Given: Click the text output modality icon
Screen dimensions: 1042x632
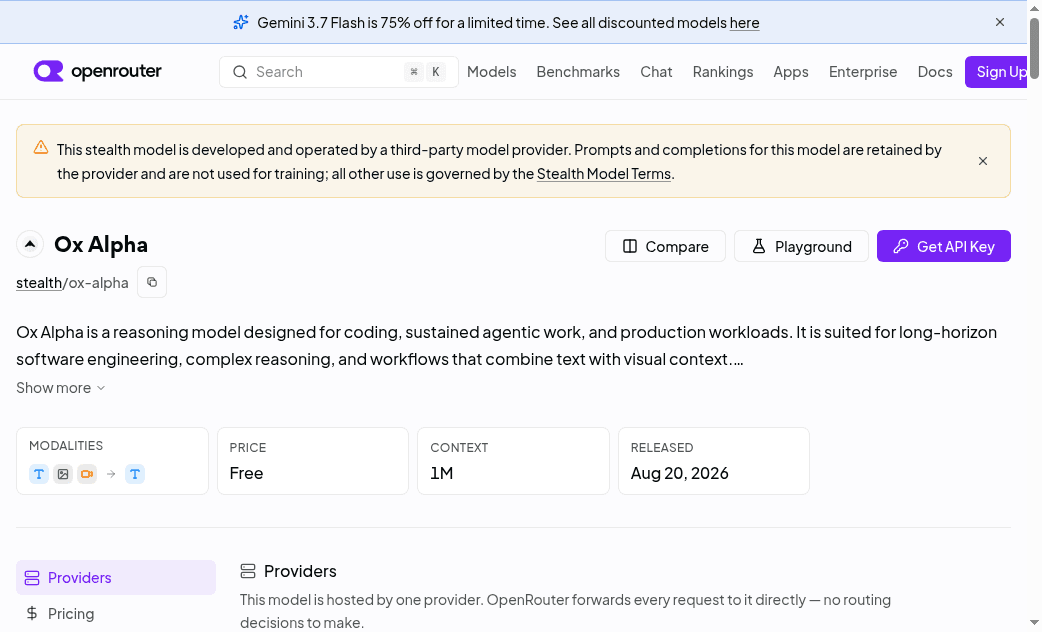Looking at the screenshot, I should [x=135, y=474].
